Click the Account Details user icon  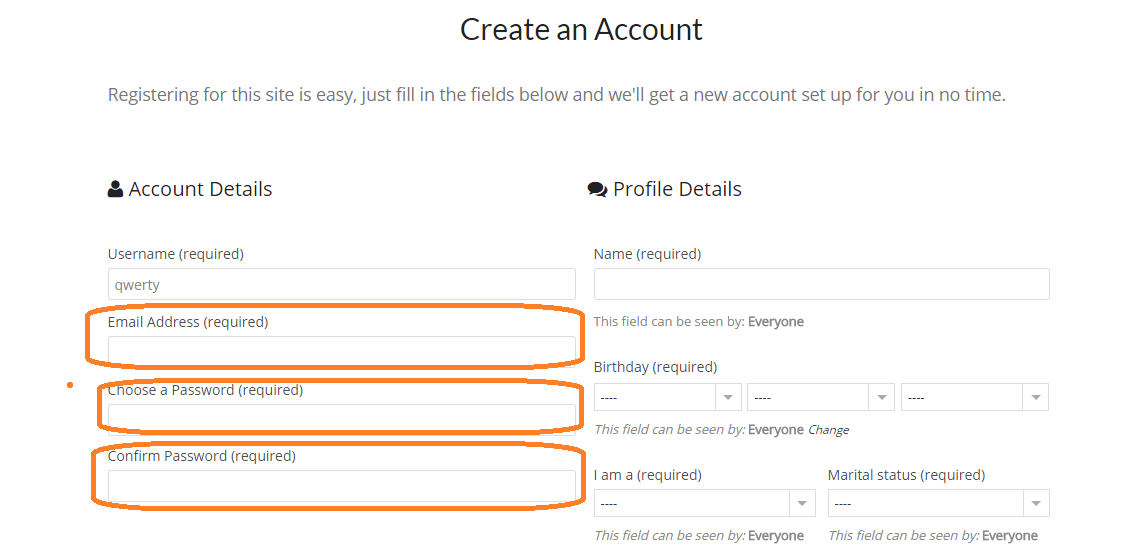[x=116, y=189]
